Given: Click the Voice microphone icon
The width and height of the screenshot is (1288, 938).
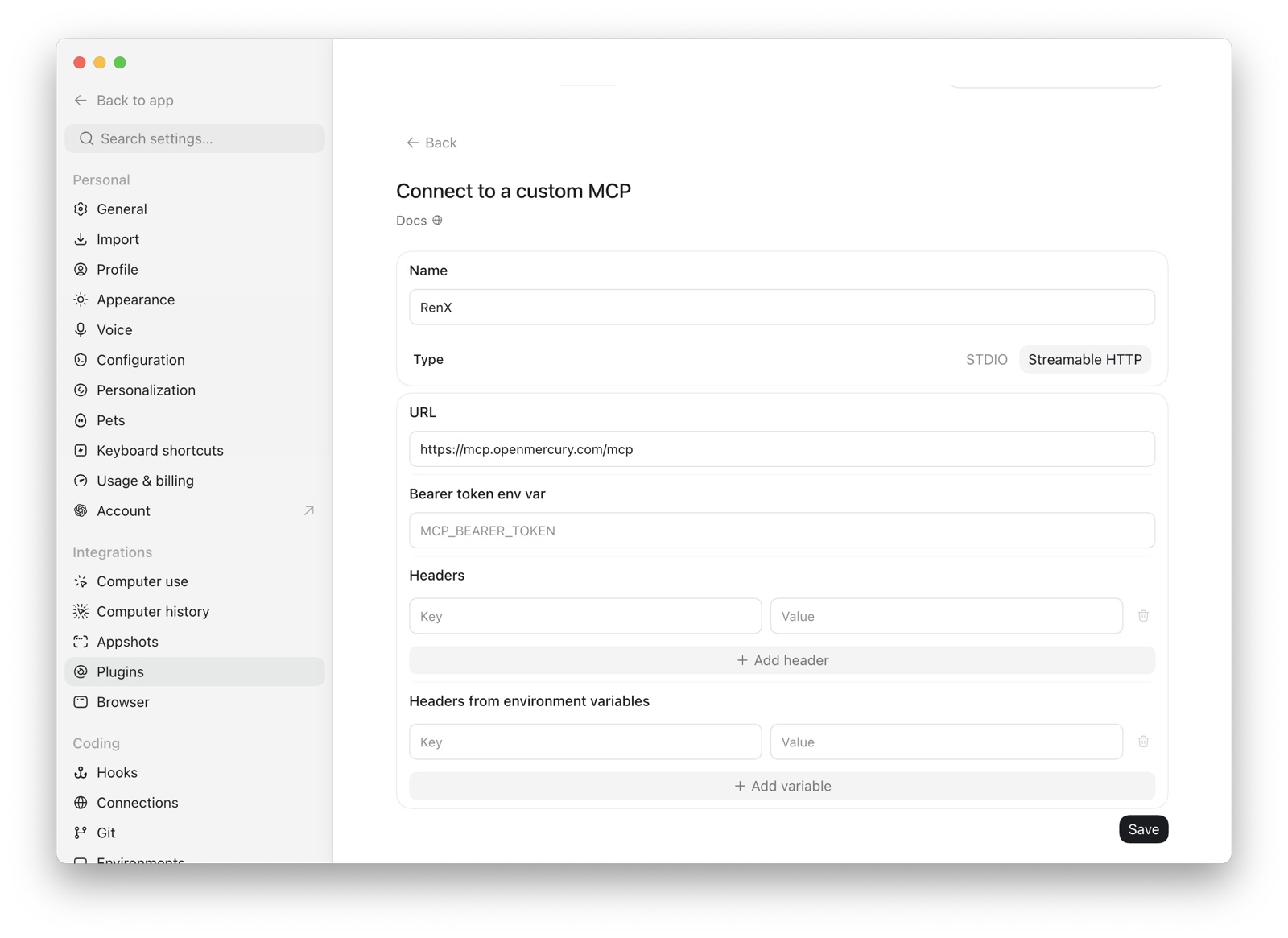Looking at the screenshot, I should (80, 330).
